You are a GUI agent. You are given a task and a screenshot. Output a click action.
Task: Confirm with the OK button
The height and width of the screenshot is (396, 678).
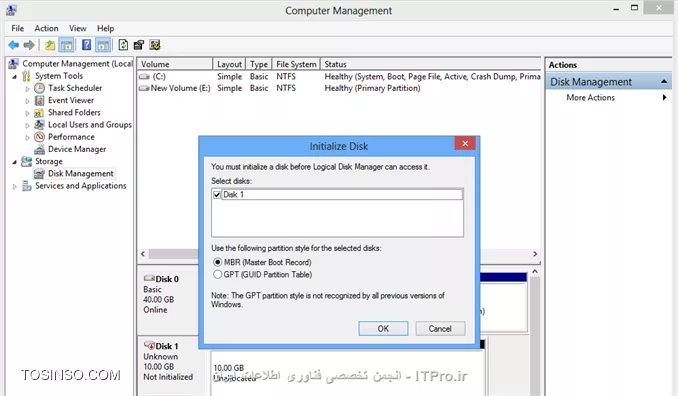[x=383, y=329]
